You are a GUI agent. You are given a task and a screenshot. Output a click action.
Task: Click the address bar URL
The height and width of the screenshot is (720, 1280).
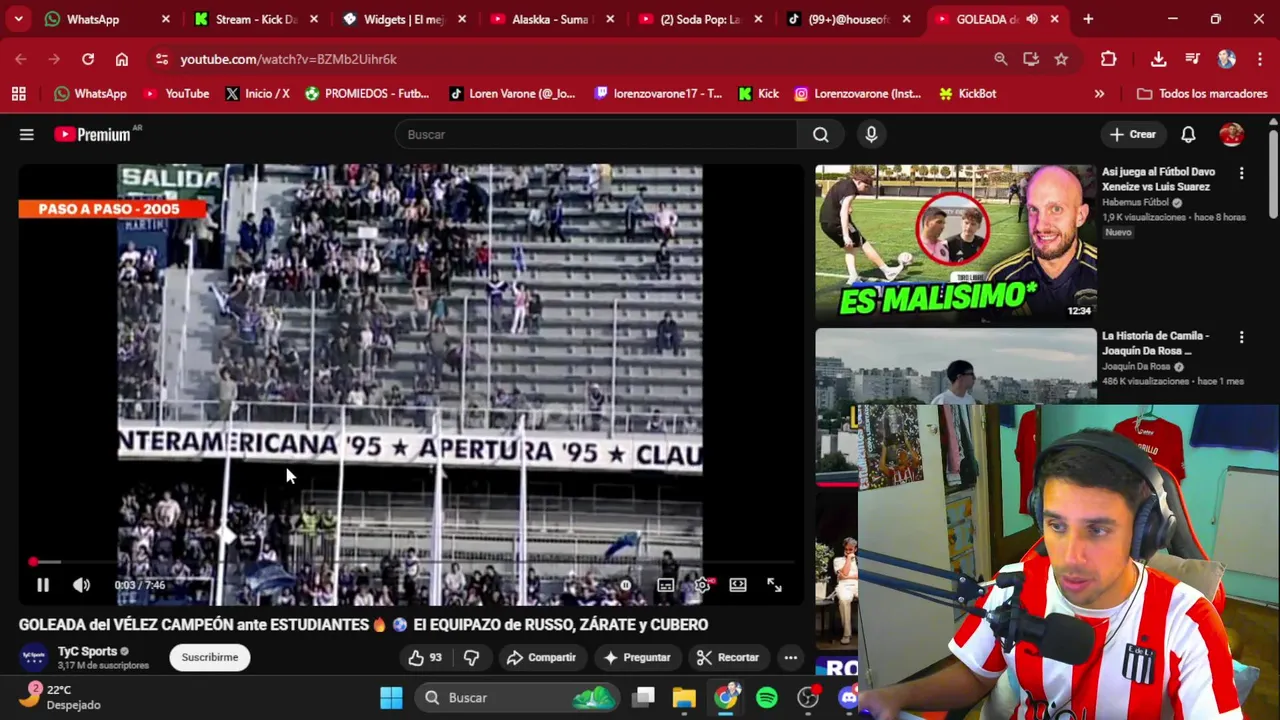coord(288,59)
